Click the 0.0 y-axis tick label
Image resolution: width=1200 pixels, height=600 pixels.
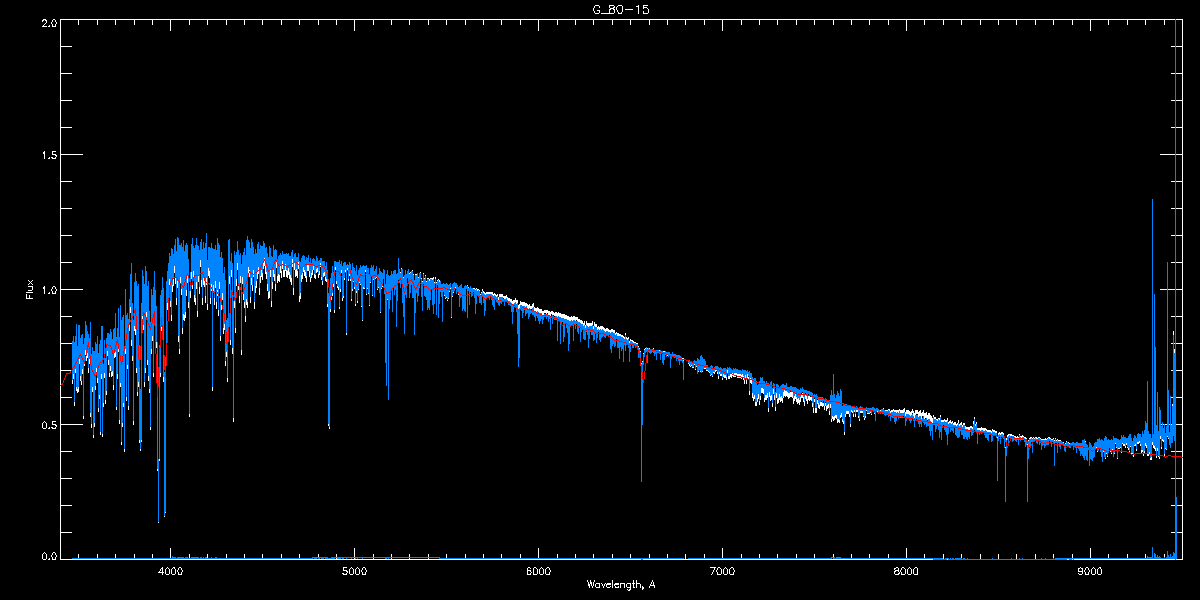point(46,555)
